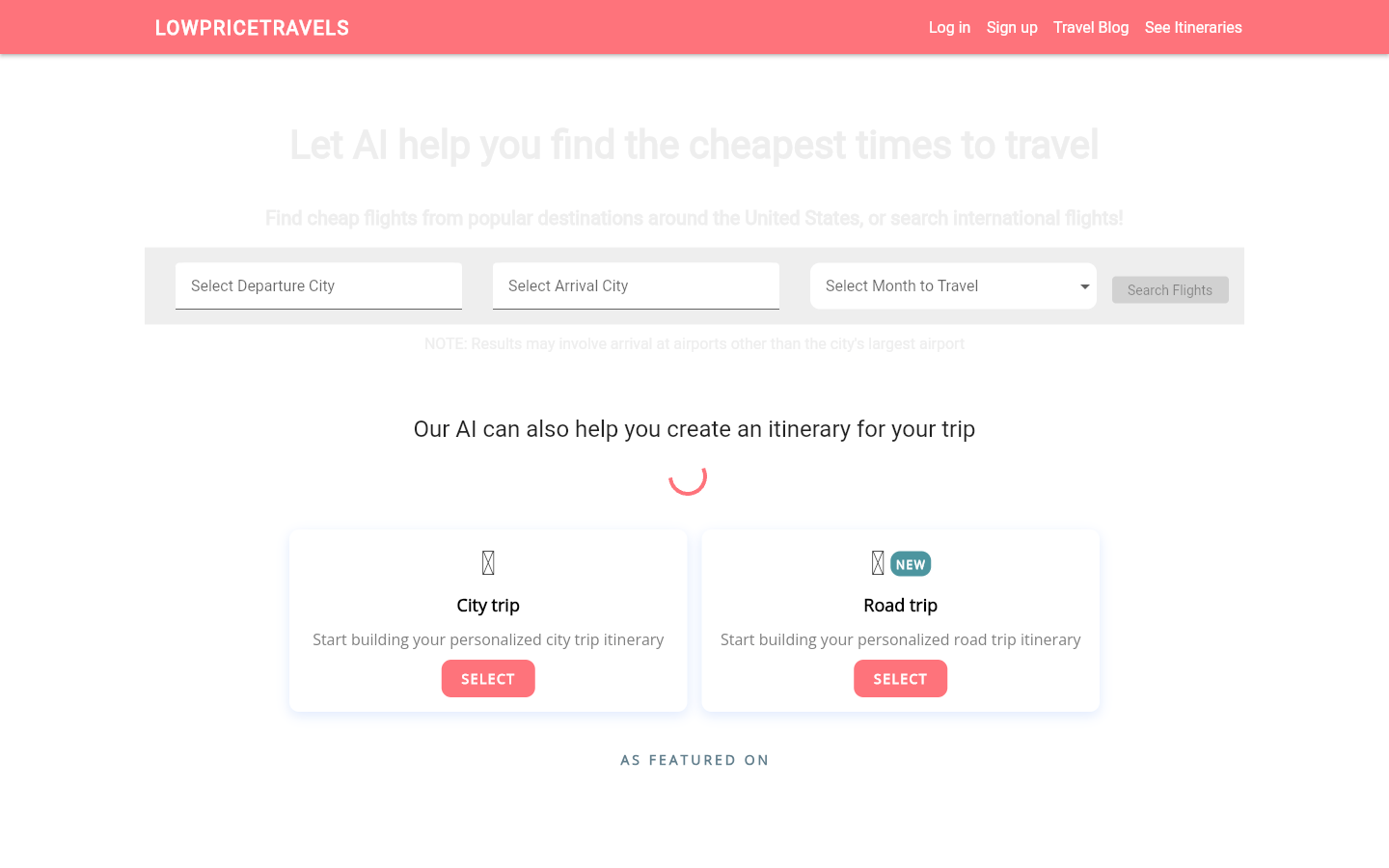Viewport: 1389px width, 868px height.
Task: Click the Road trip card icon
Action: point(876,562)
